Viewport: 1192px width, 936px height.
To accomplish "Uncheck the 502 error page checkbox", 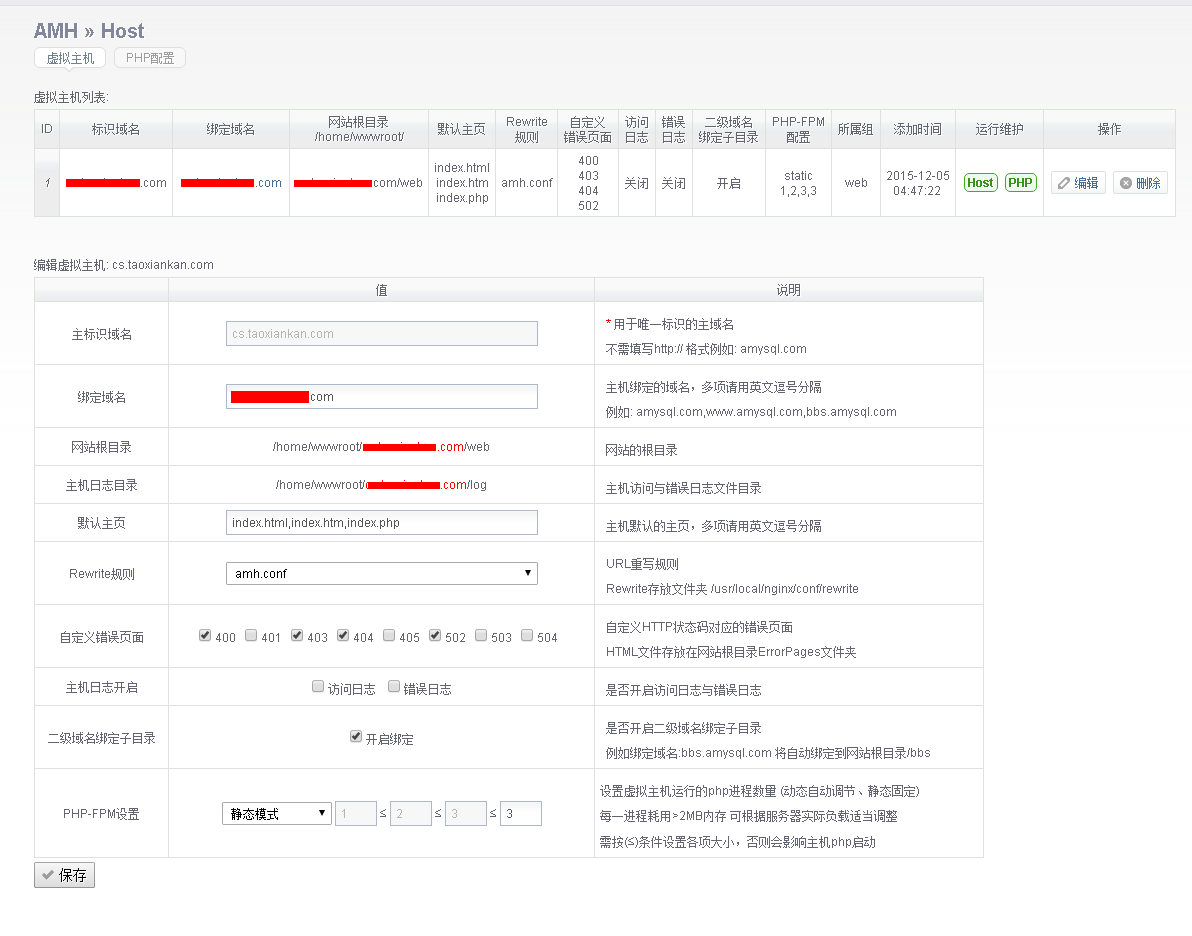I will 435,635.
